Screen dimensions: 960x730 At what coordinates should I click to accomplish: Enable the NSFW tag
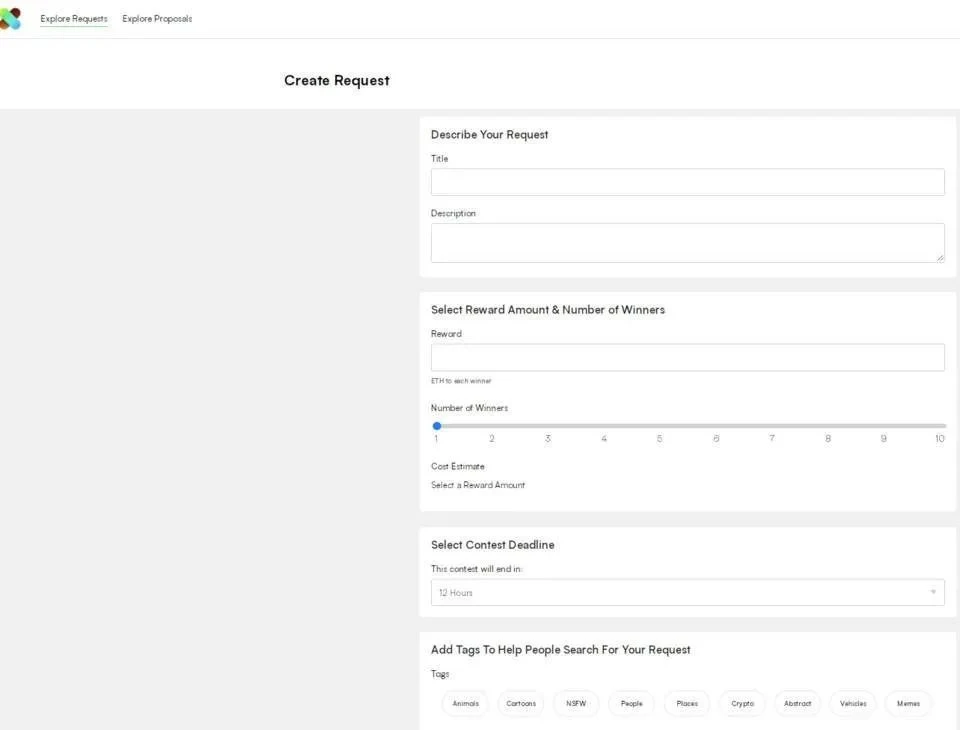click(x=576, y=704)
